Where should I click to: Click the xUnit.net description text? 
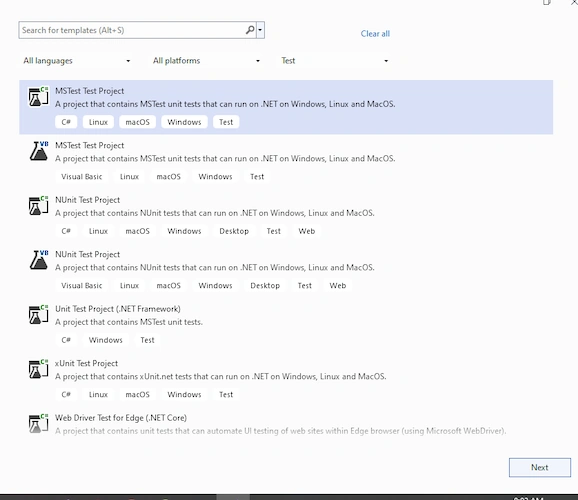[x=221, y=376]
